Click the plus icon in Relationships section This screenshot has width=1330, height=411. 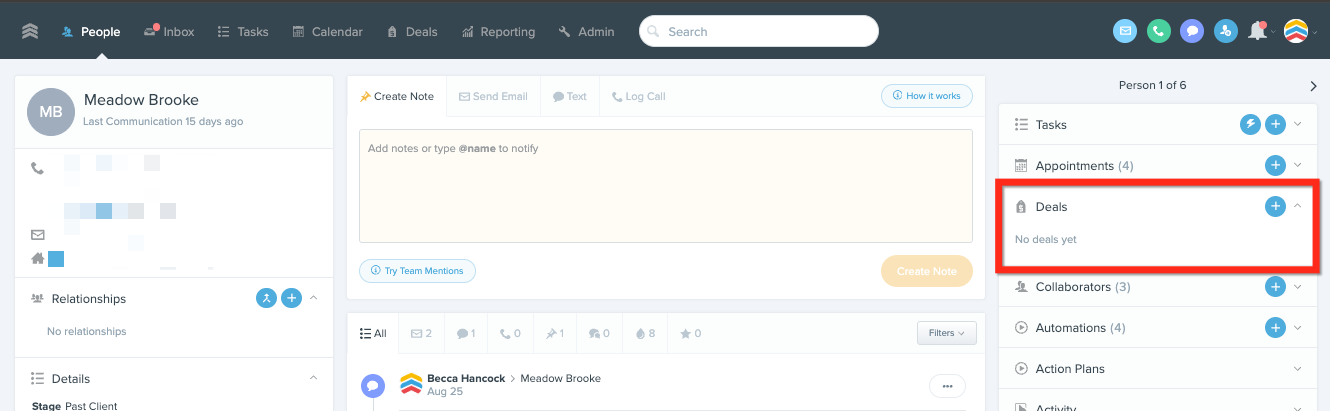click(291, 298)
